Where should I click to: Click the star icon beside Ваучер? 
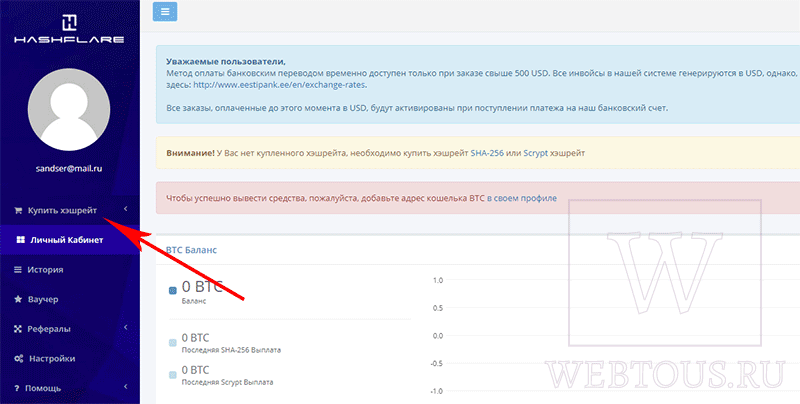click(x=18, y=299)
